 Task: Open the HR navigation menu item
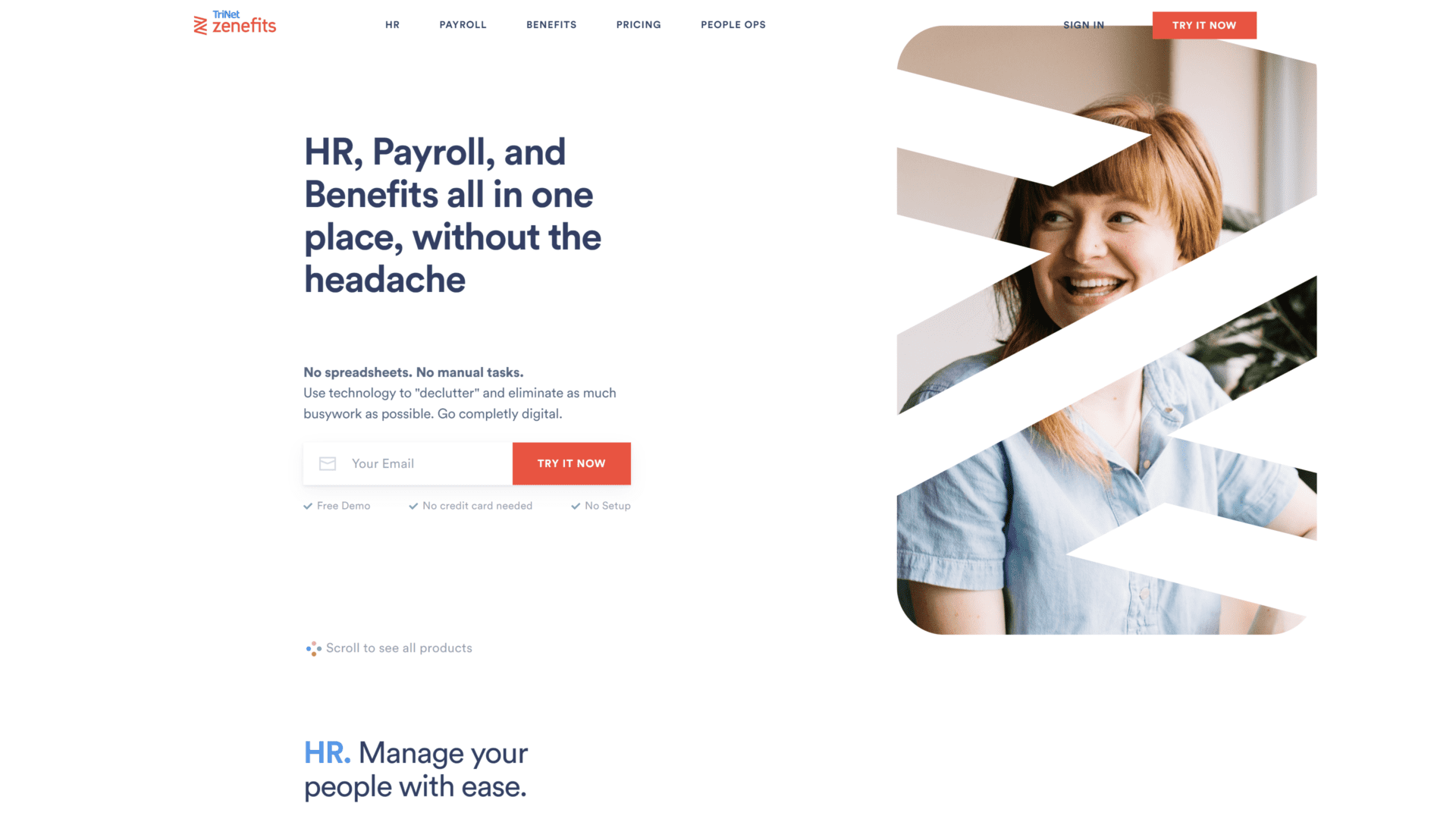[393, 24]
